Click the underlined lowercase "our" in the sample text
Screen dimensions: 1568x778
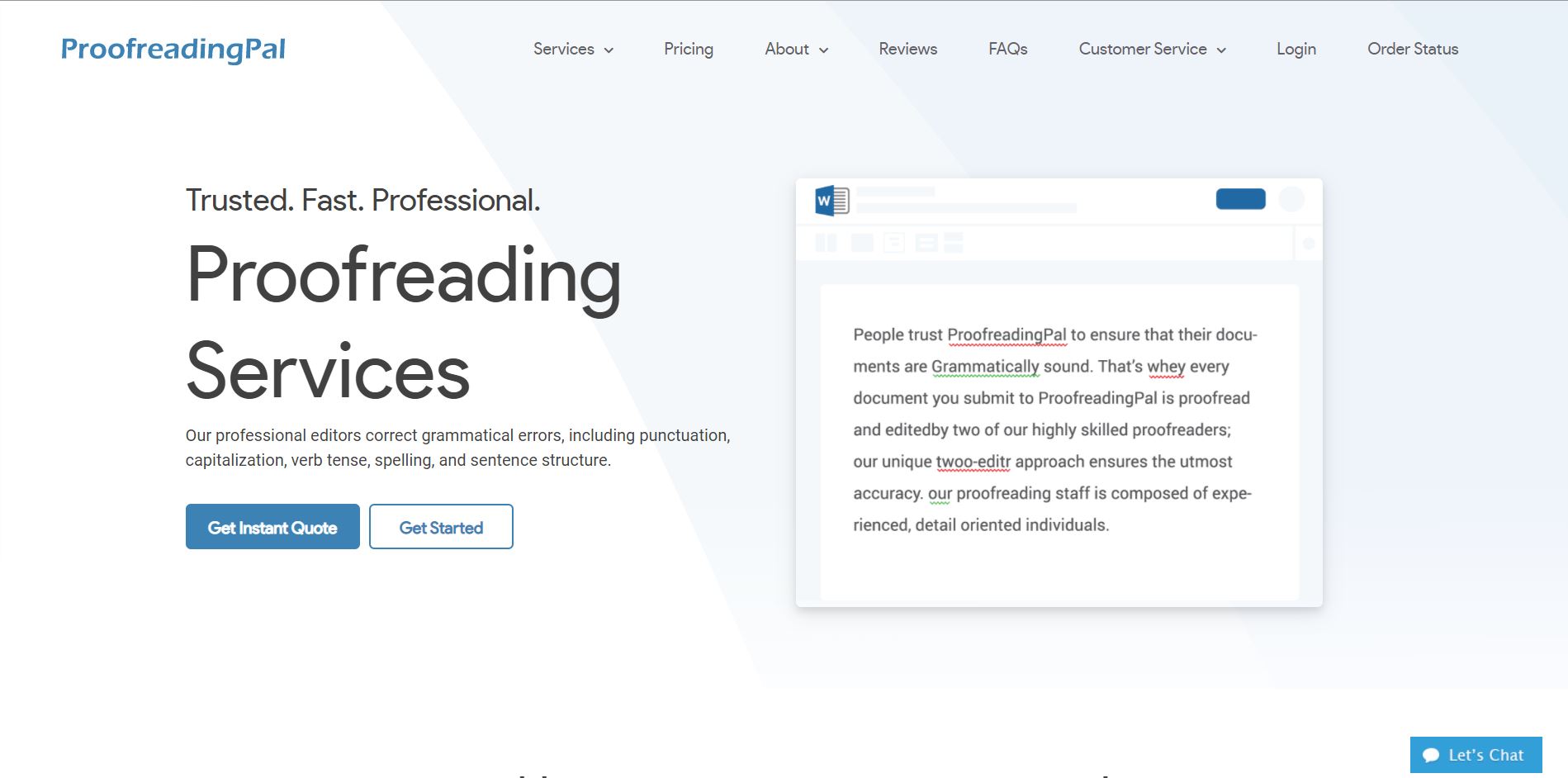[940, 494]
